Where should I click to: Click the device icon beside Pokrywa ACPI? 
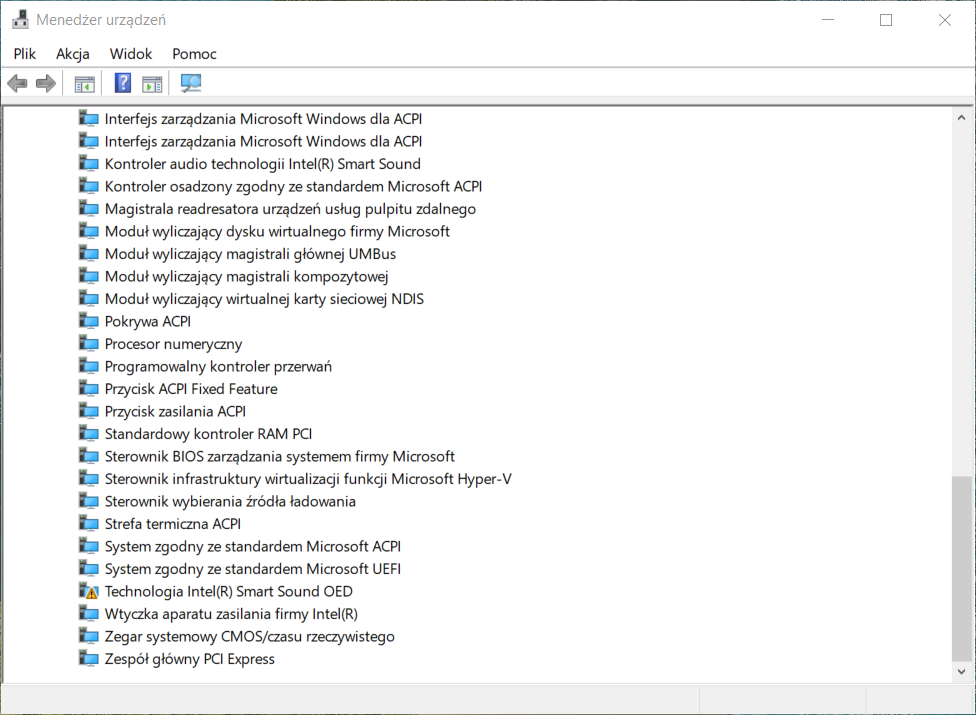(x=88, y=321)
